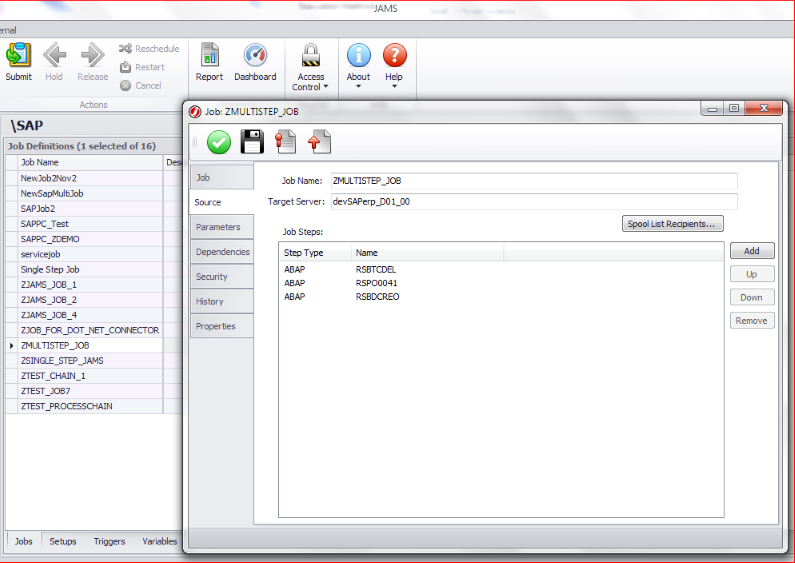The image size is (795, 563).
Task: Click the Remove button
Action: pyautogui.click(x=752, y=321)
